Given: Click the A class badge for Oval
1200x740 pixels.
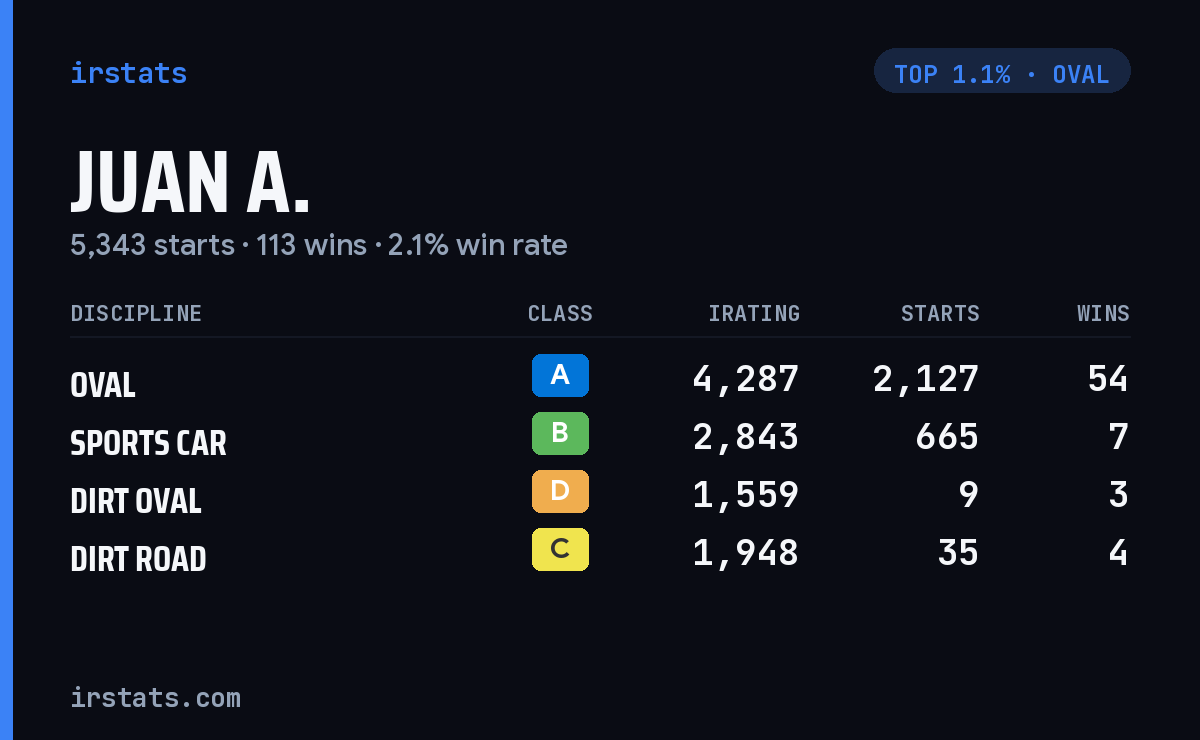Looking at the screenshot, I should tap(560, 376).
